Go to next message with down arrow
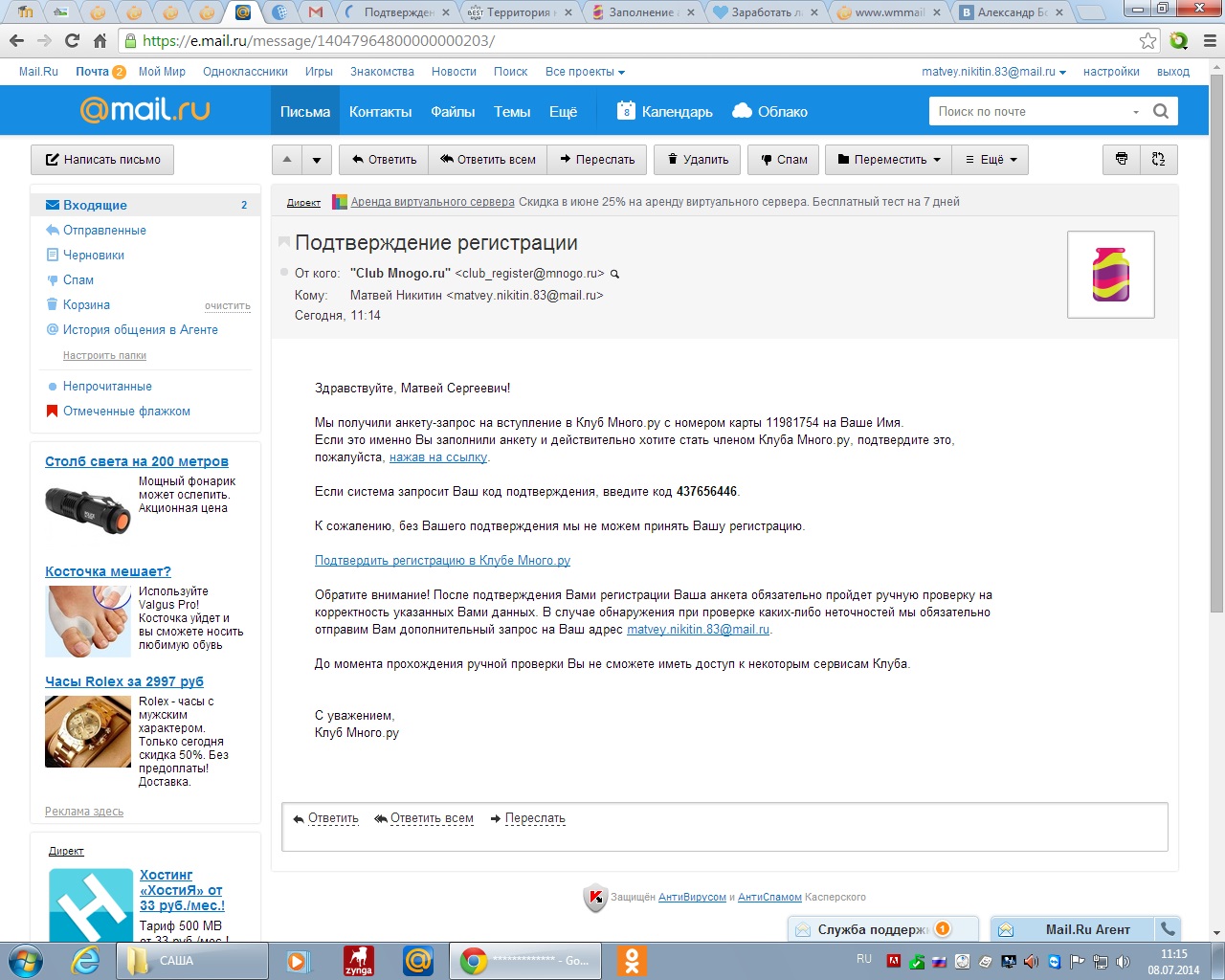The width and height of the screenshot is (1225, 980). [317, 159]
